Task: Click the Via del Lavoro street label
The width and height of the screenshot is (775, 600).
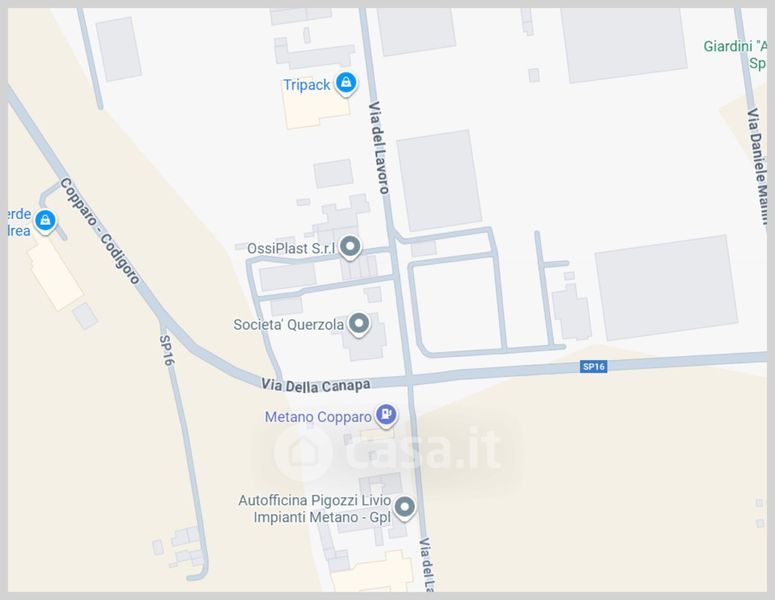Action: [x=379, y=148]
